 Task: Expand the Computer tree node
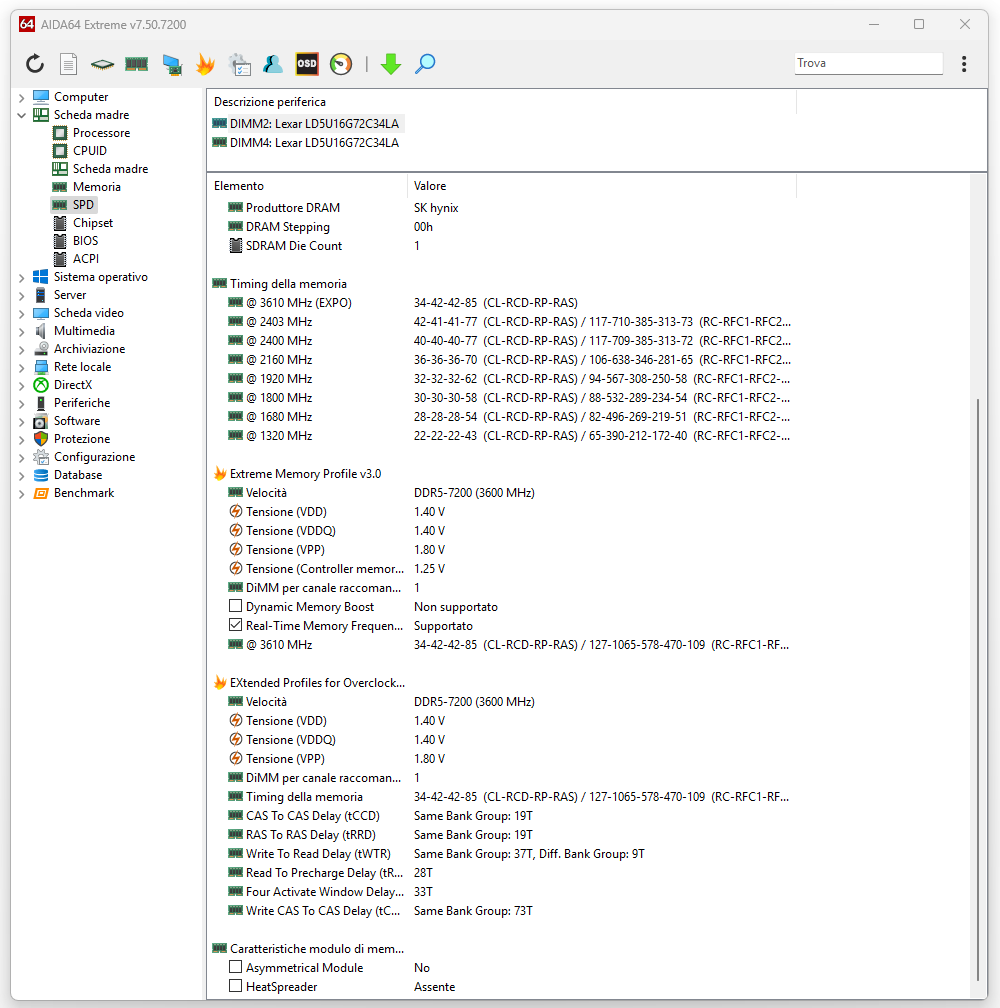click(x=21, y=98)
